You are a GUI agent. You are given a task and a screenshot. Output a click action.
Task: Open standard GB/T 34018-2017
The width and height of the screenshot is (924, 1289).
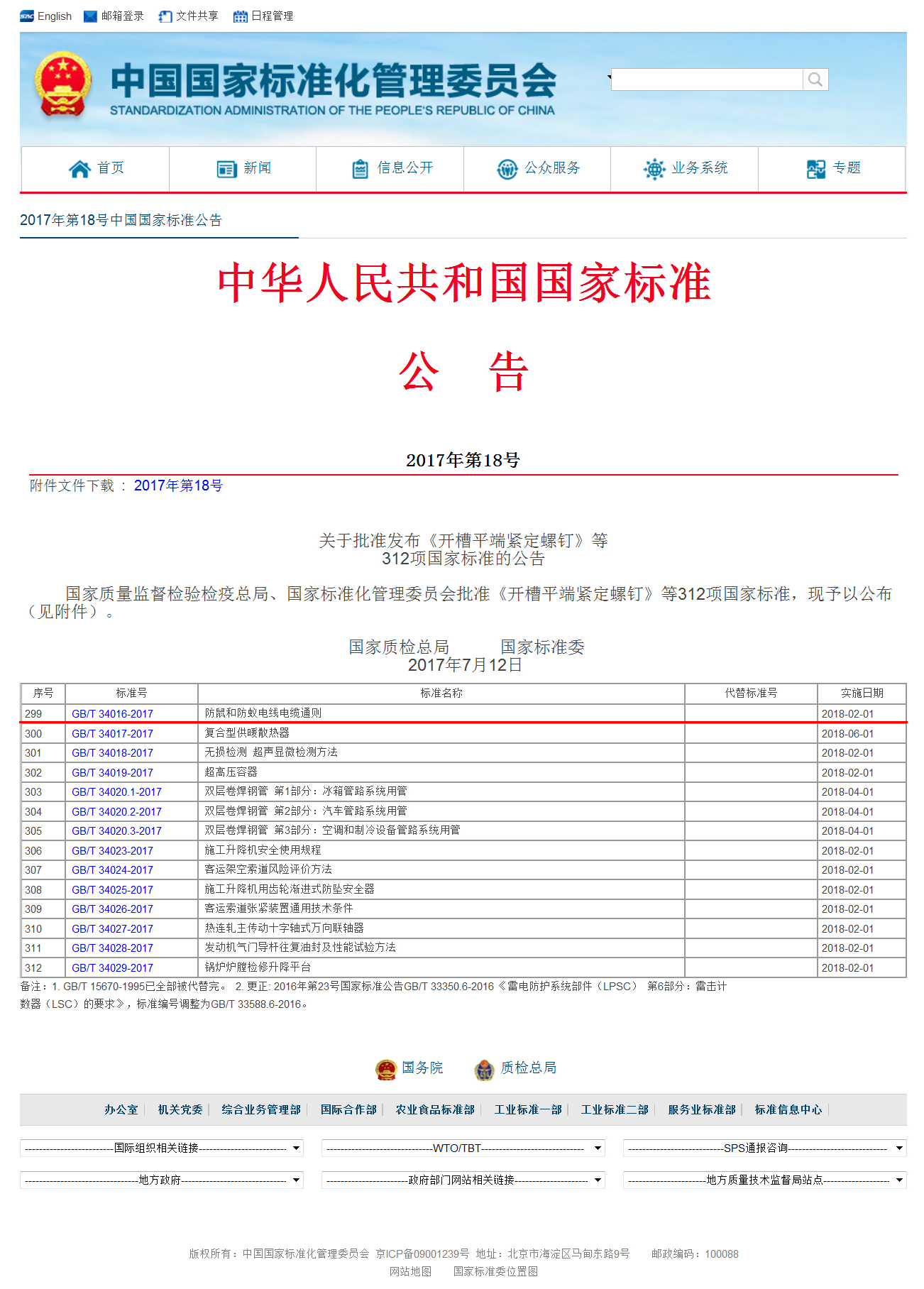click(112, 753)
